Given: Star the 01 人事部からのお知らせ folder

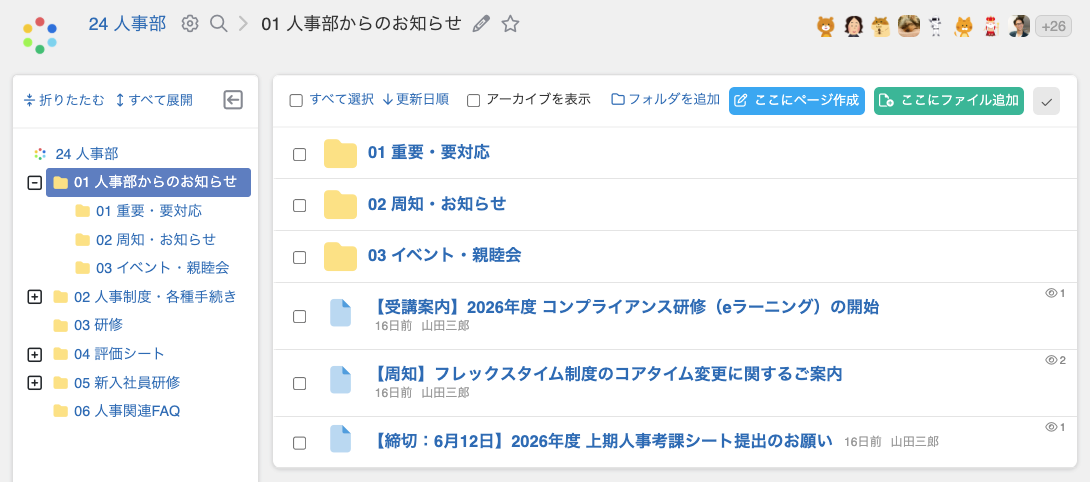Looking at the screenshot, I should coord(510,24).
